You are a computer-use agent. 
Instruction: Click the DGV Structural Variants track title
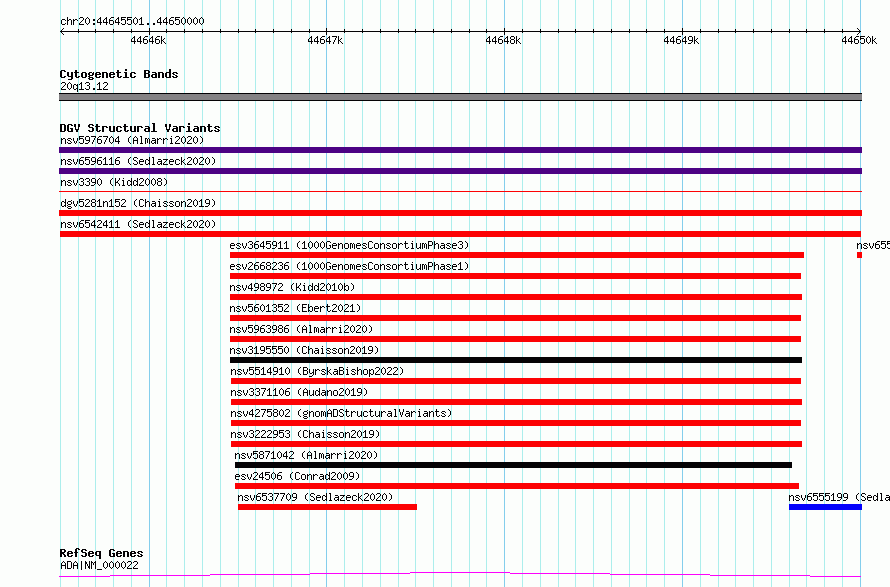click(x=140, y=128)
